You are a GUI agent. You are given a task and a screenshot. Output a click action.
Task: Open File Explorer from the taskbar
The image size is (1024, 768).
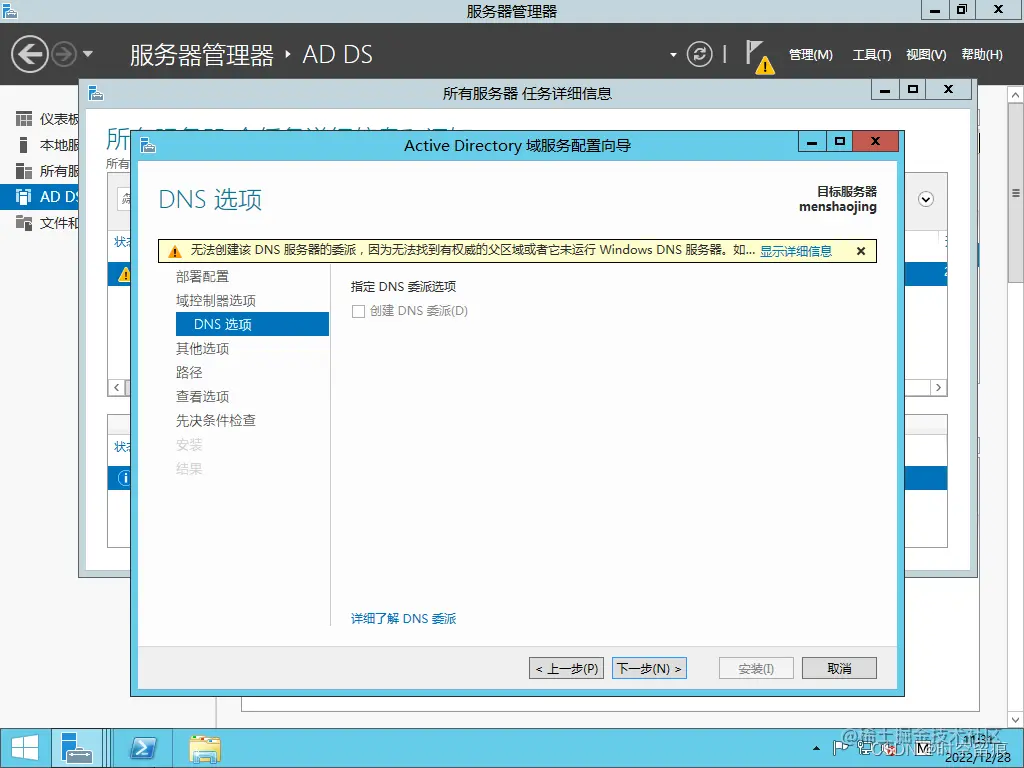[x=205, y=748]
